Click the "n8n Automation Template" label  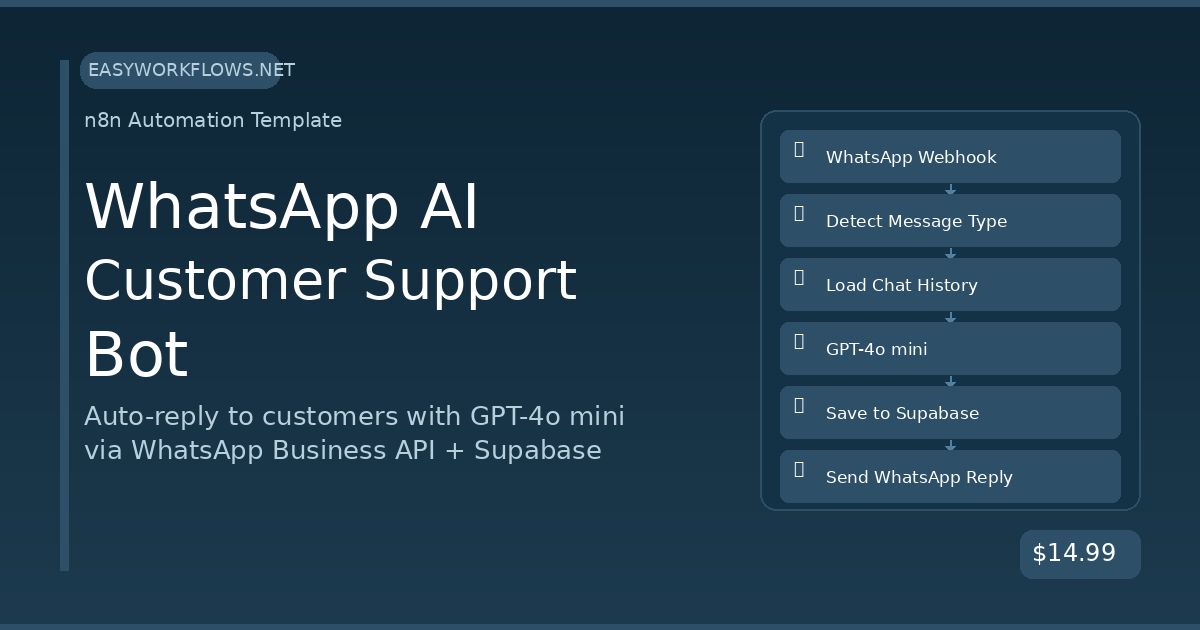click(213, 120)
